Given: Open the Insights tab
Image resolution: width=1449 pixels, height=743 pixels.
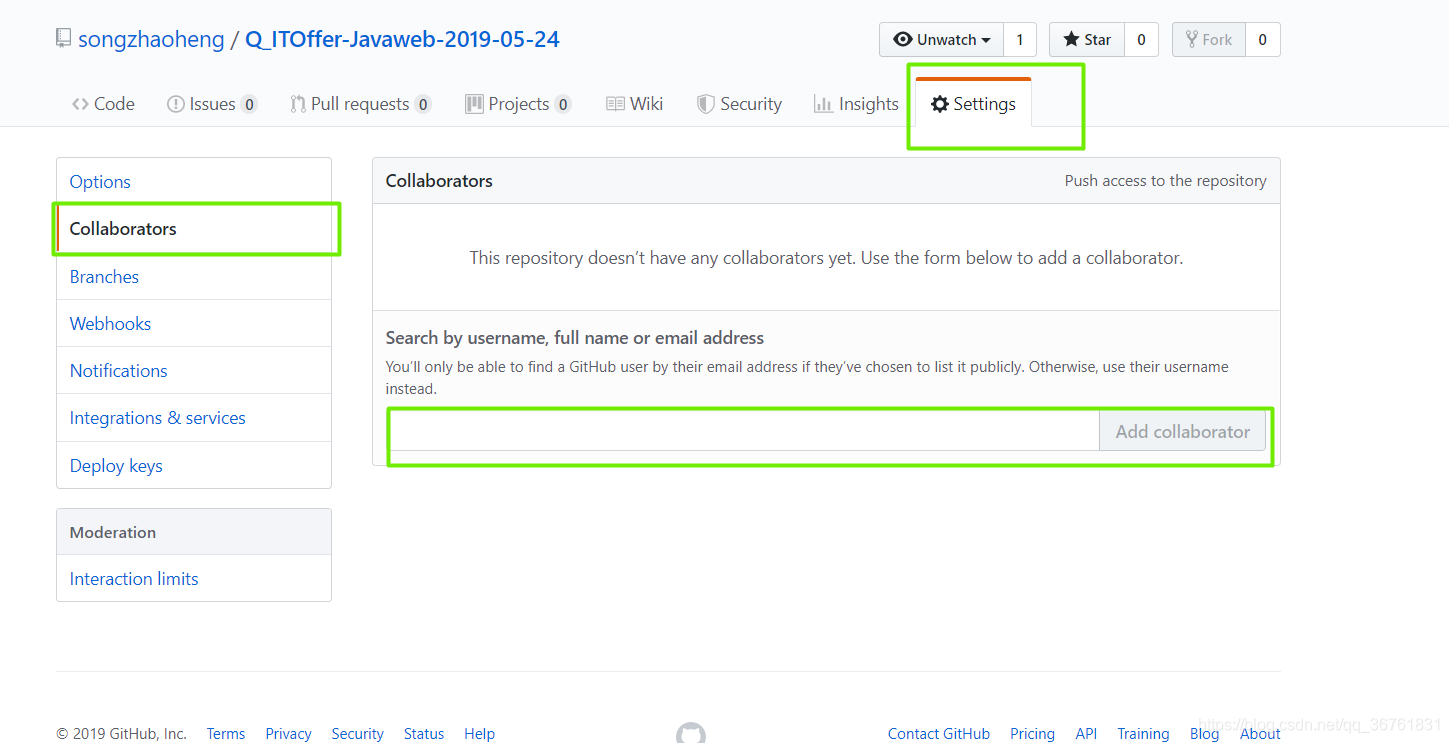Looking at the screenshot, I should [856, 104].
